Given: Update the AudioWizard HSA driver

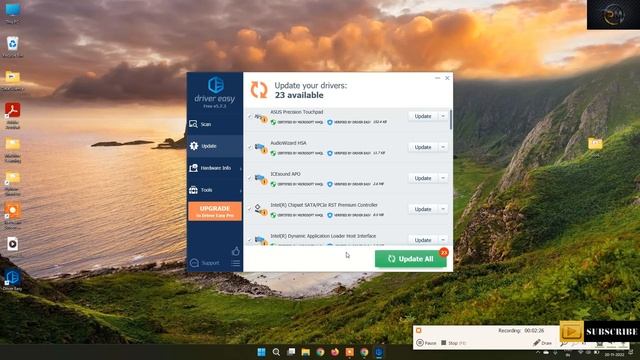Looking at the screenshot, I should [x=423, y=147].
